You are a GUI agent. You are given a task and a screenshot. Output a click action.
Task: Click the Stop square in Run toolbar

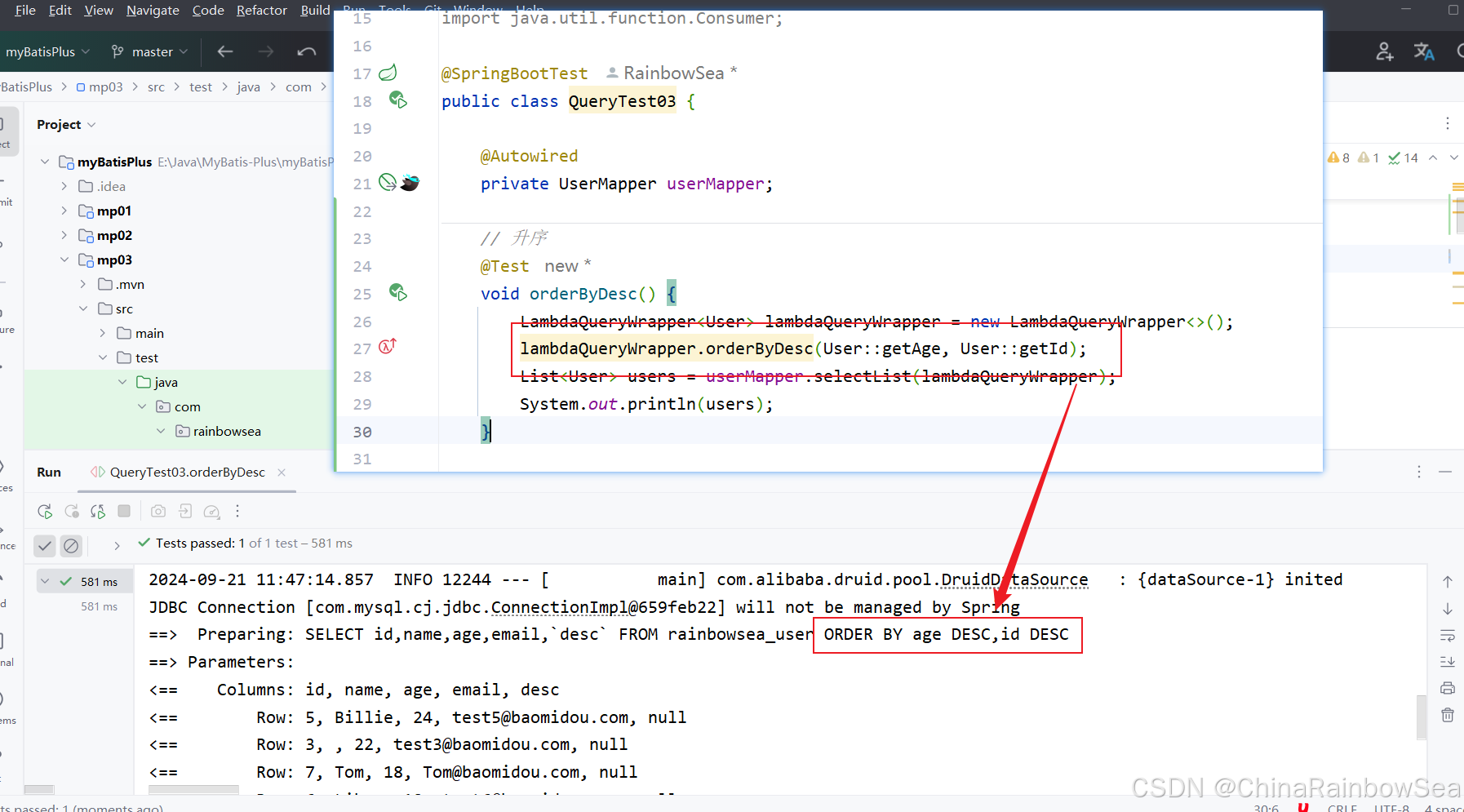124,511
